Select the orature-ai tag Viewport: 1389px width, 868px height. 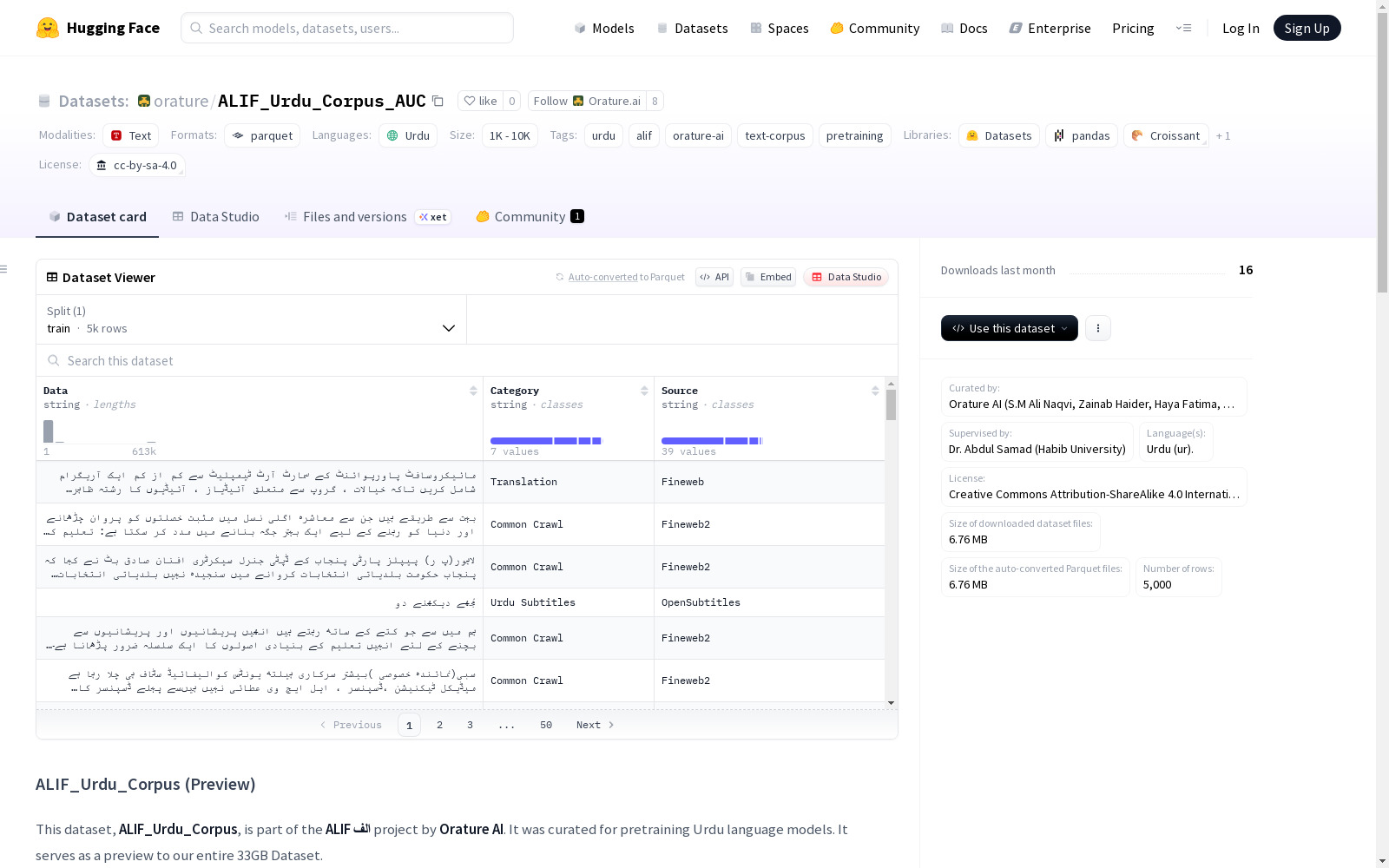pos(698,135)
